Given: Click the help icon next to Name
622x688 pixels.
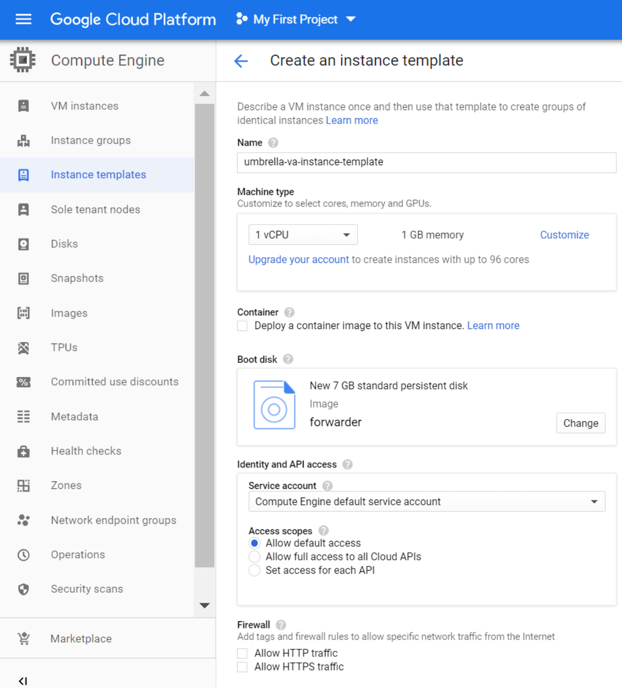Looking at the screenshot, I should [x=273, y=143].
